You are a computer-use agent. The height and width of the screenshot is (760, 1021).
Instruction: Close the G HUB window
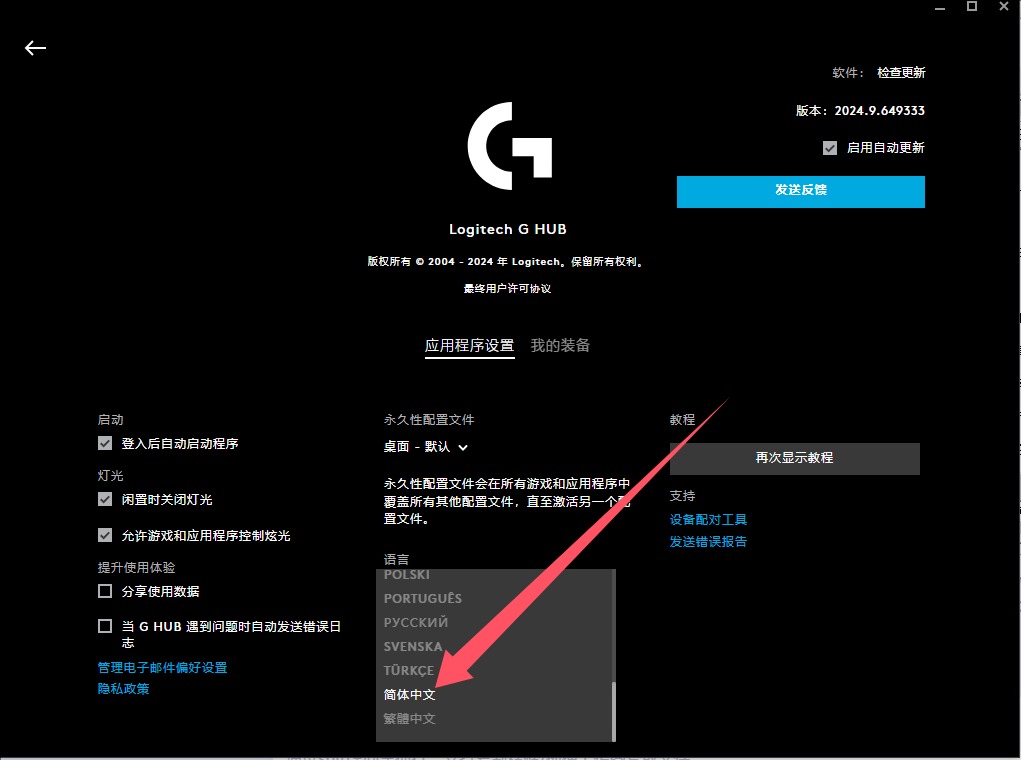pos(1004,7)
